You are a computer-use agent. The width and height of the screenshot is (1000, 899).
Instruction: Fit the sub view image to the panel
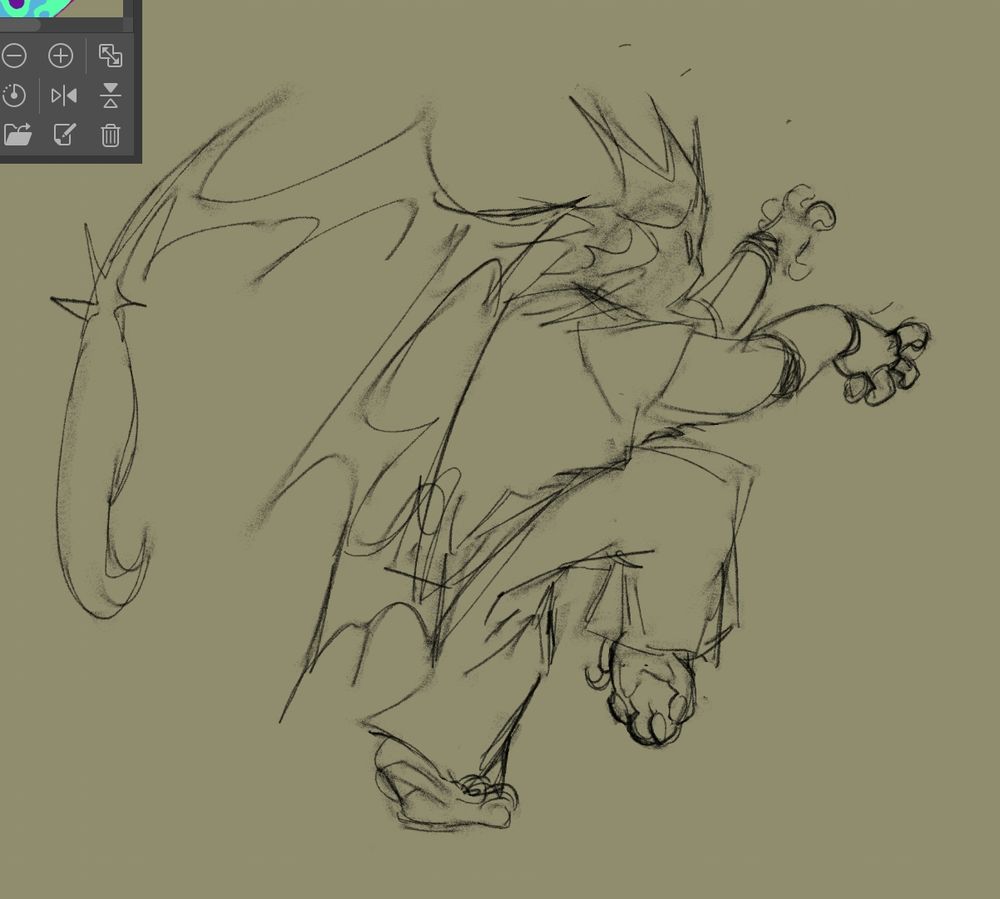[110, 56]
